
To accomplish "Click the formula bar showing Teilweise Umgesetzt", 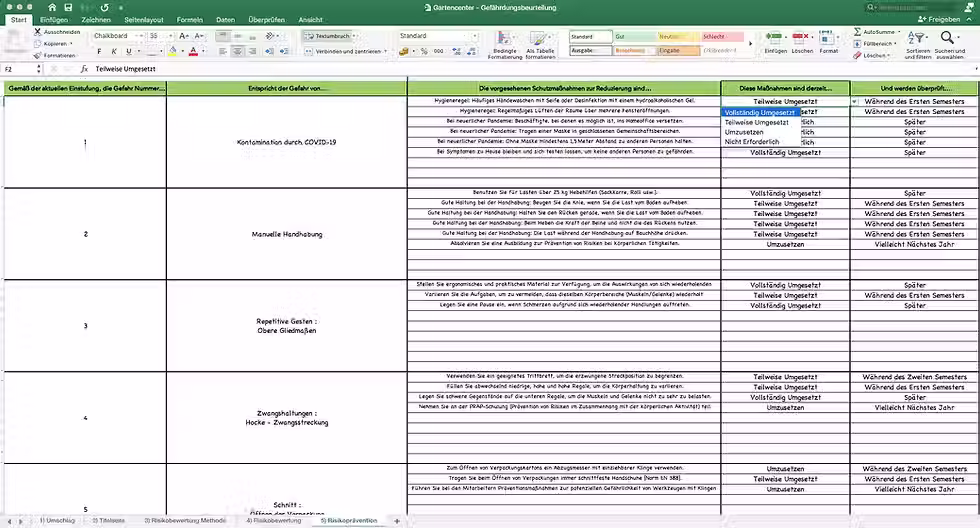I will (x=534, y=69).
